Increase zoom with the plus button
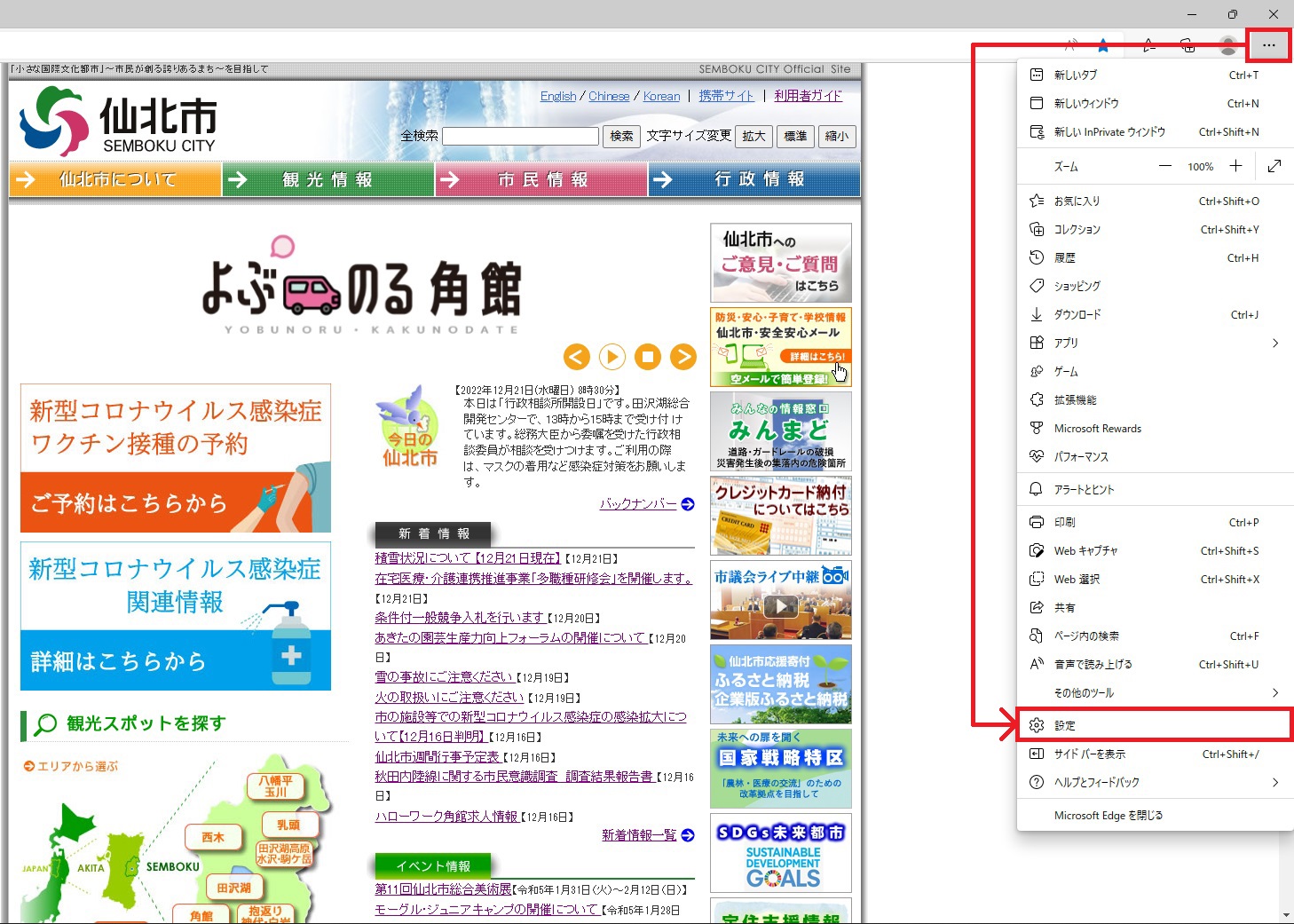This screenshot has width=1294, height=924. (x=1235, y=166)
